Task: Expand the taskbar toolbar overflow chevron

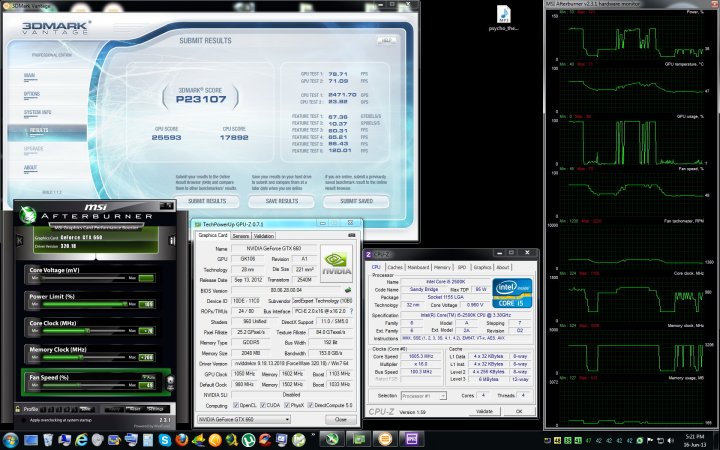Action: tap(314, 435)
